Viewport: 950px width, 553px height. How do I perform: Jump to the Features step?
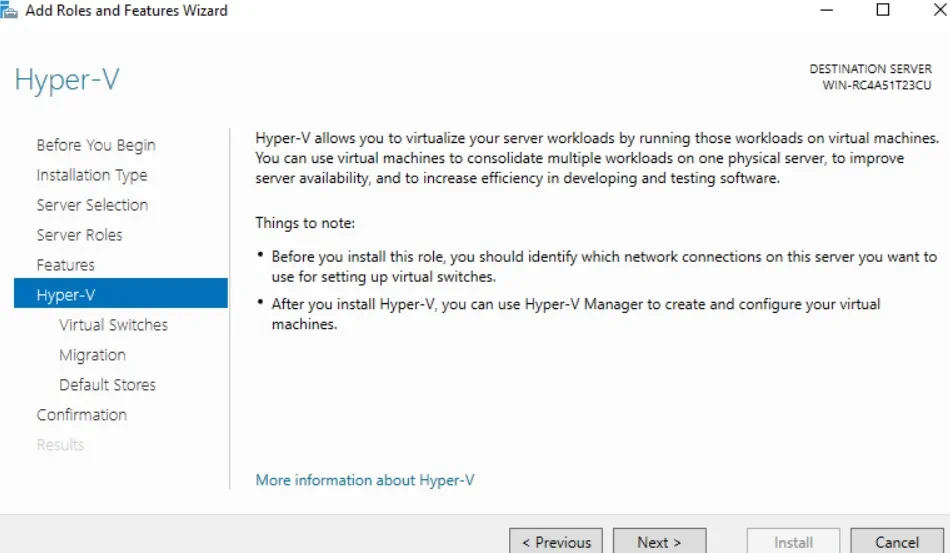pos(66,265)
